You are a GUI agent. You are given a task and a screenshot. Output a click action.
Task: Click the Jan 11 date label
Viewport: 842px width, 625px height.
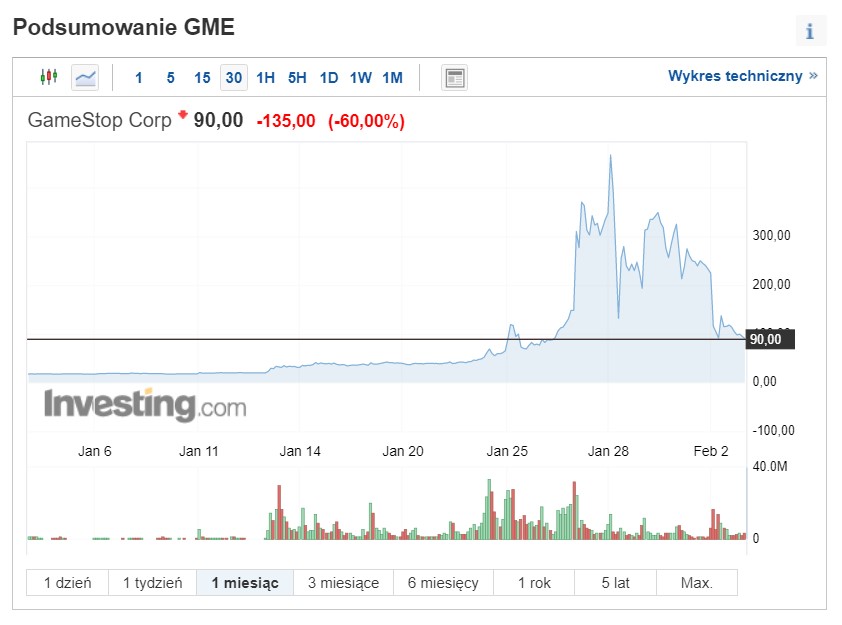click(199, 451)
